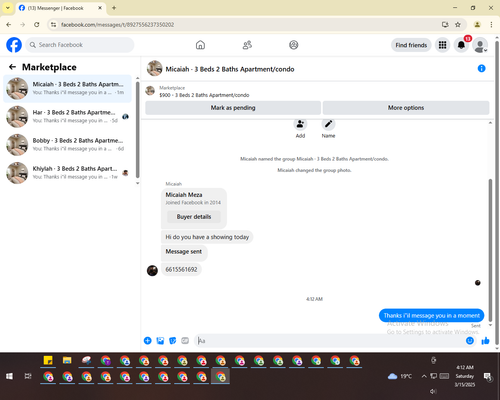The image size is (500, 400).
Task: Click the site information icon in address bar
Action: coord(53,25)
